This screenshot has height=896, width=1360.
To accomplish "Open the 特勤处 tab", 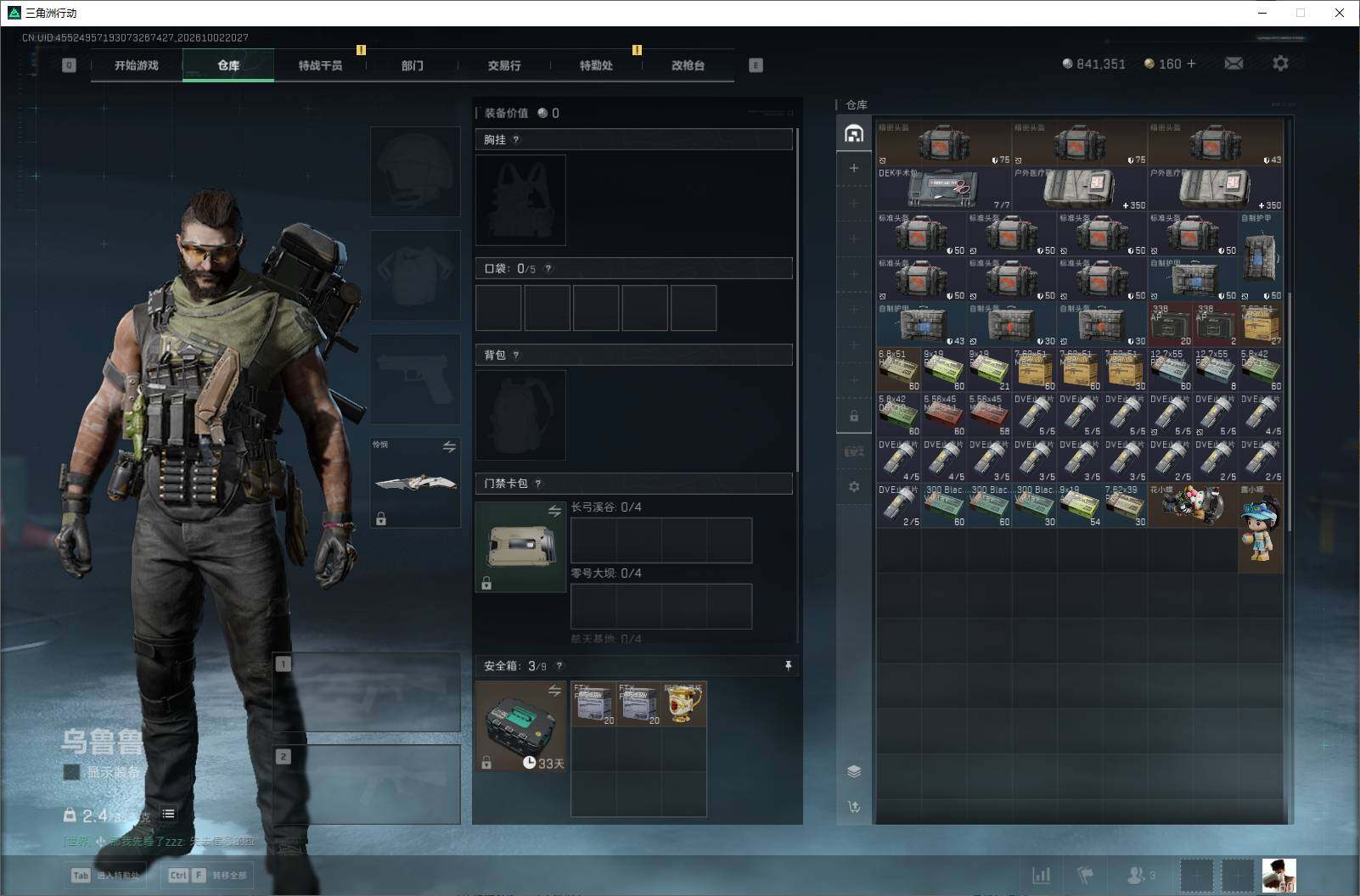I will pos(596,65).
